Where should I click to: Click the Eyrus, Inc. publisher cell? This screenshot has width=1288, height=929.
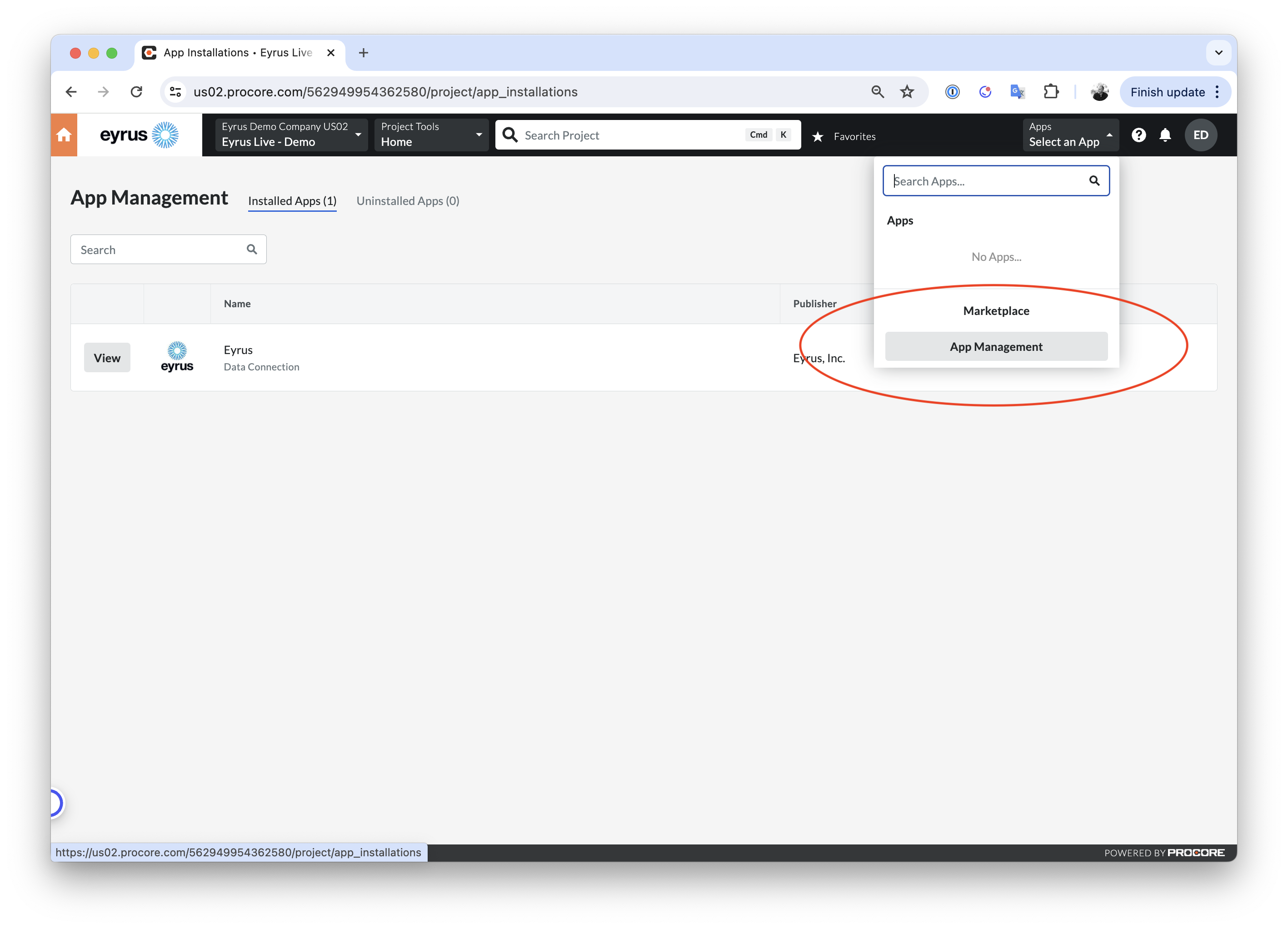click(x=819, y=358)
